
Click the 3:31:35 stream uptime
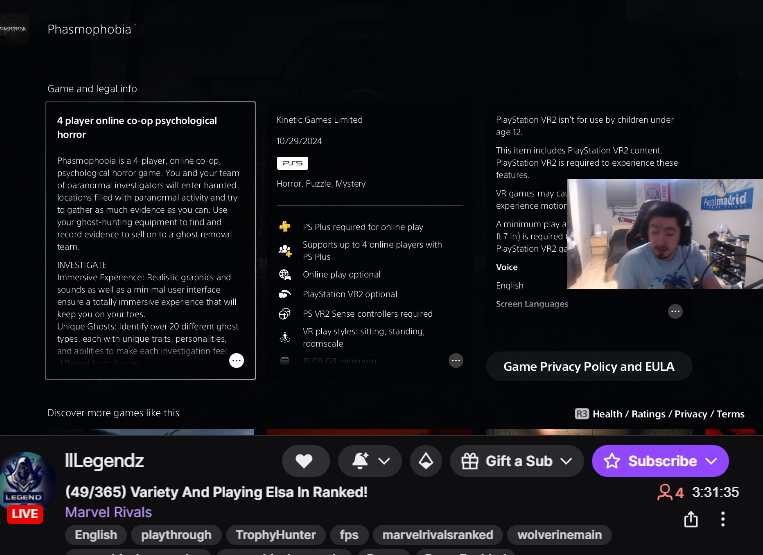point(715,492)
